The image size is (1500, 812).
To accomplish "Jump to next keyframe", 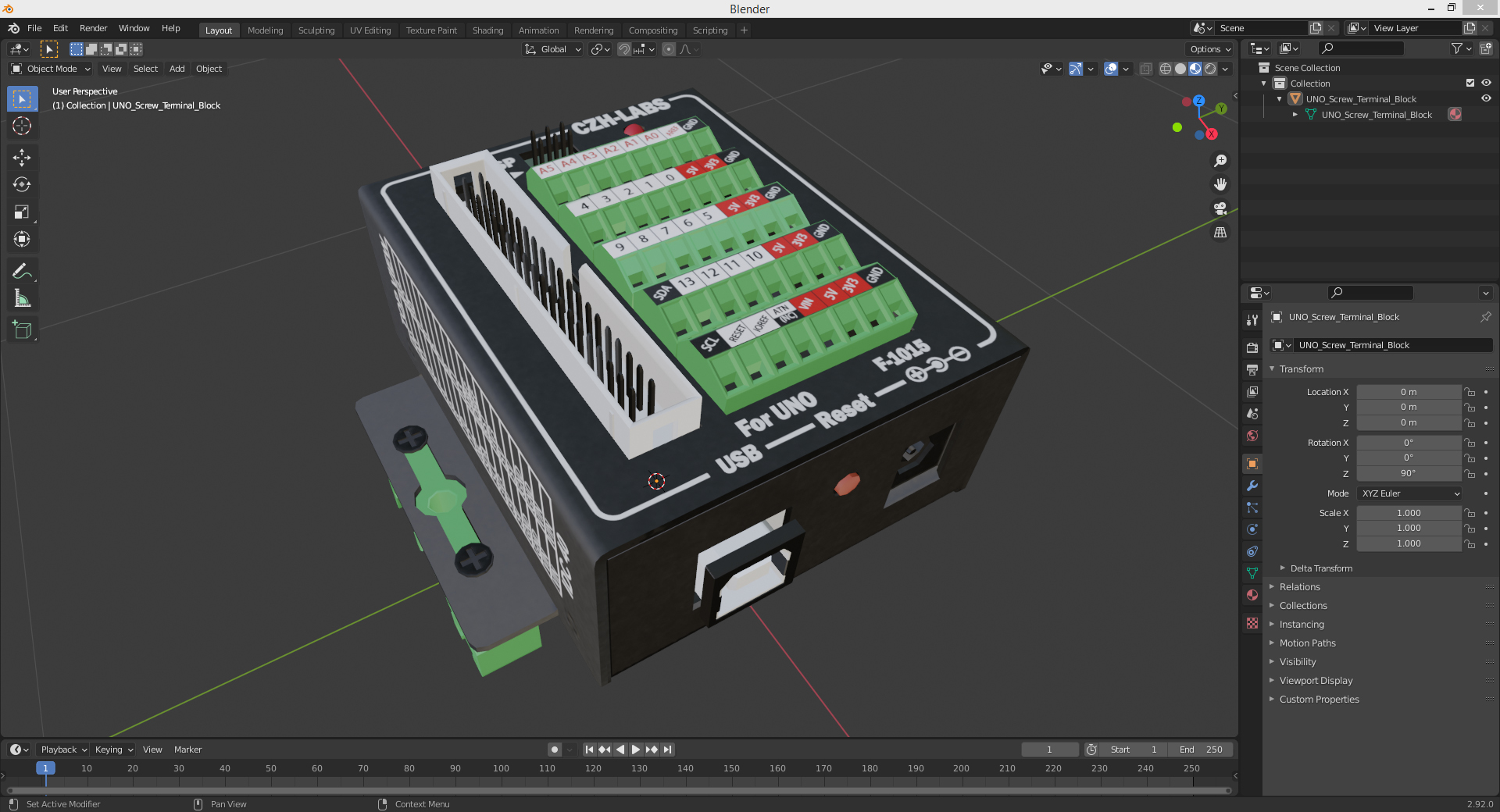I will pyautogui.click(x=652, y=750).
